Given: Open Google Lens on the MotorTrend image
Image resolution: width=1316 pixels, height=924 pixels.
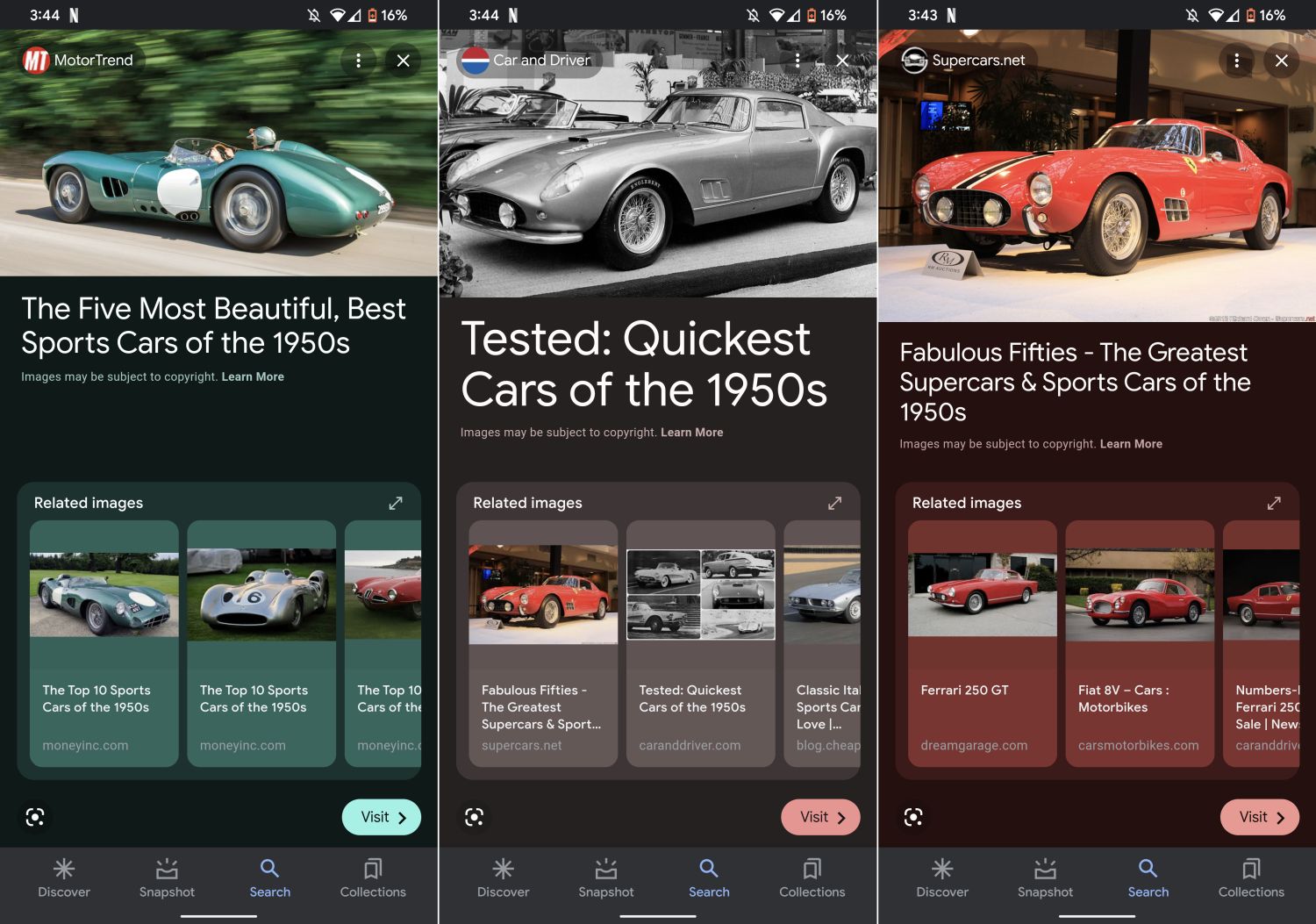Looking at the screenshot, I should [x=35, y=817].
